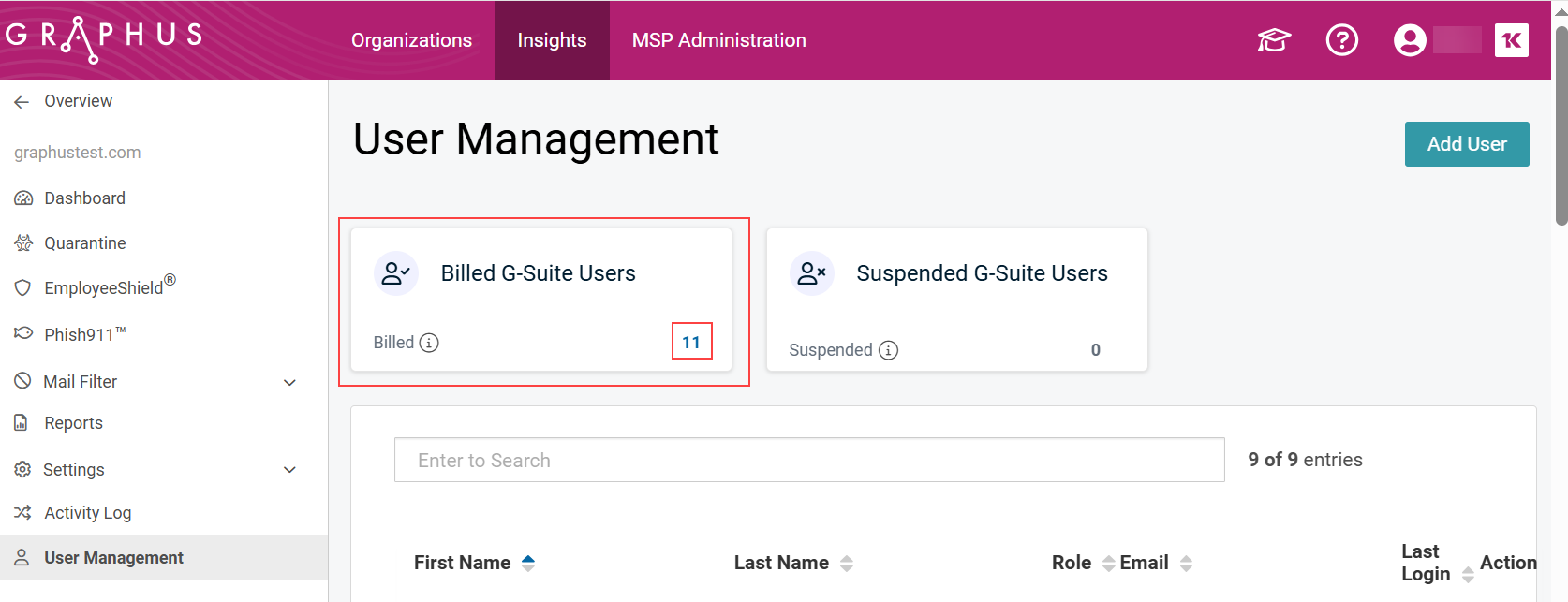
Task: Select User Management in the sidebar
Action: [x=164, y=557]
